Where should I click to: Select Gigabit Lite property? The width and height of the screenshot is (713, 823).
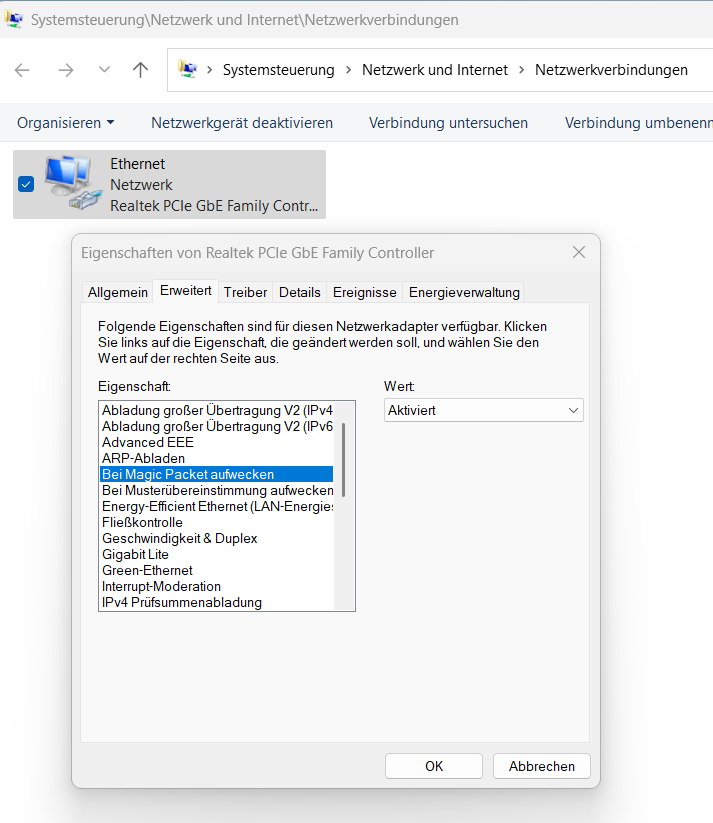tap(217, 554)
